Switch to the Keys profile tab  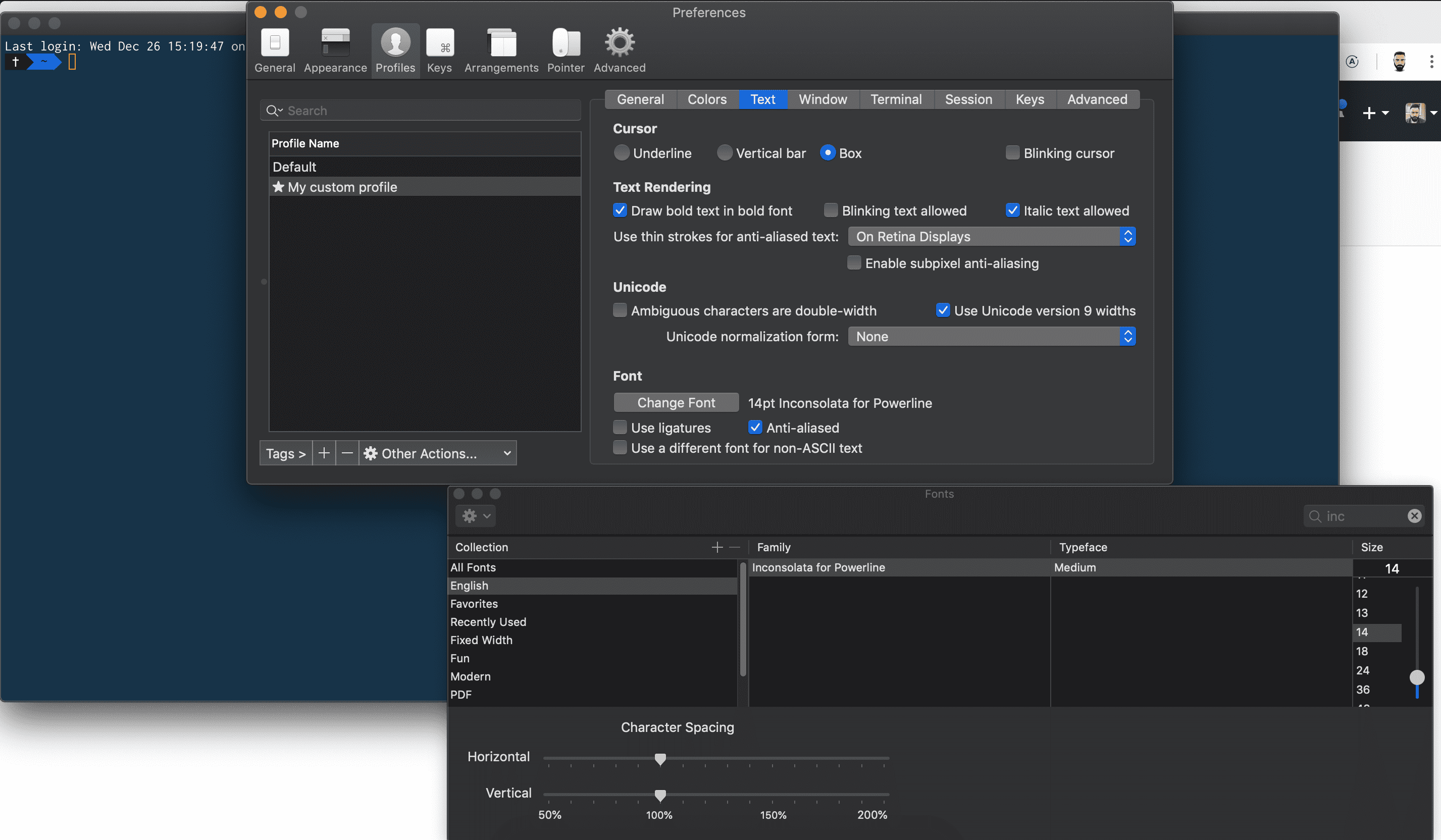click(1030, 99)
